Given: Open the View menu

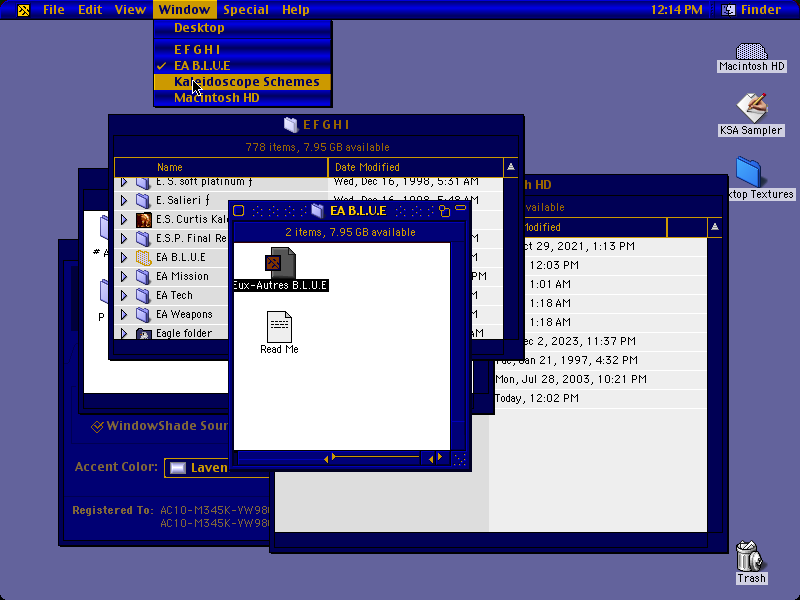Looking at the screenshot, I should (130, 10).
